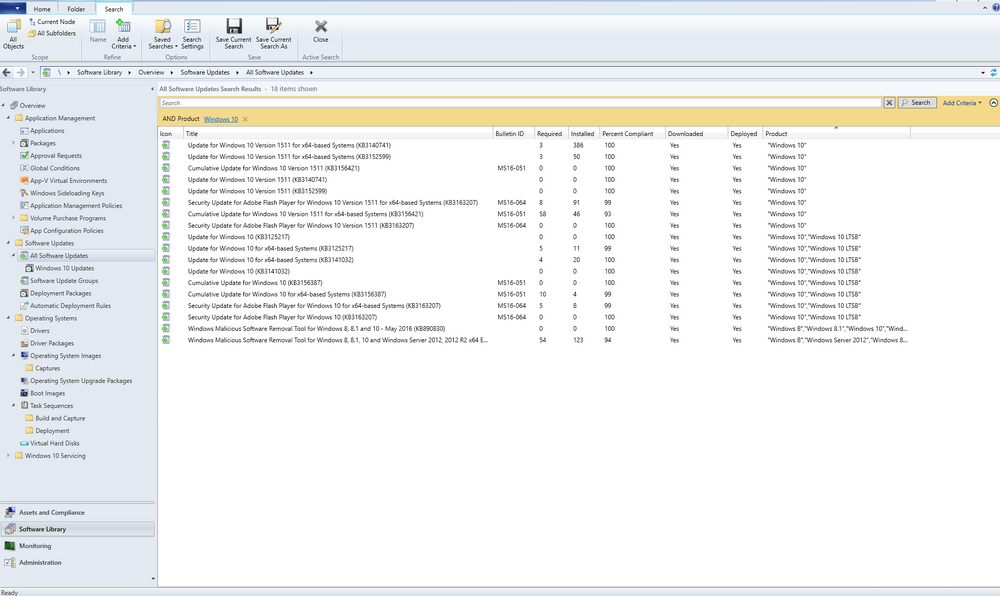Refresh the view using the refresh icon
This screenshot has height=596, width=1000.
tap(994, 73)
